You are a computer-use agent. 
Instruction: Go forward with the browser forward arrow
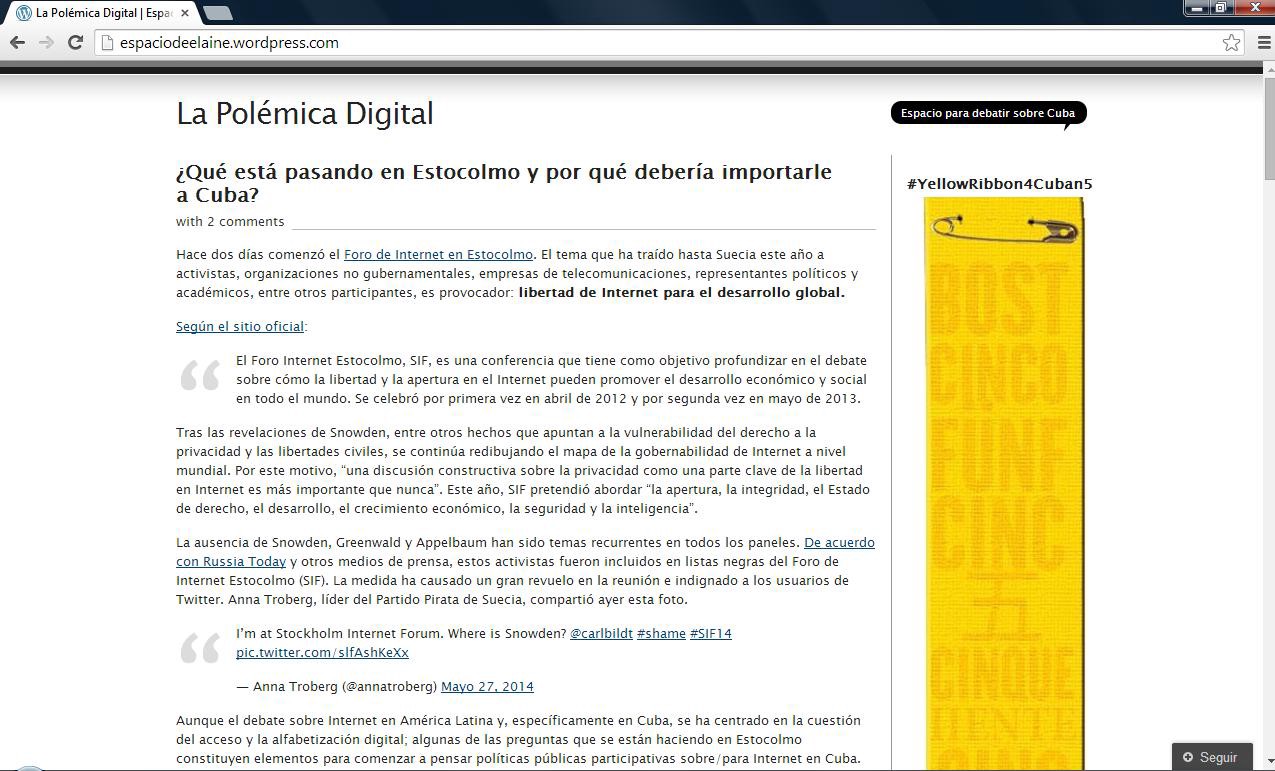[46, 42]
